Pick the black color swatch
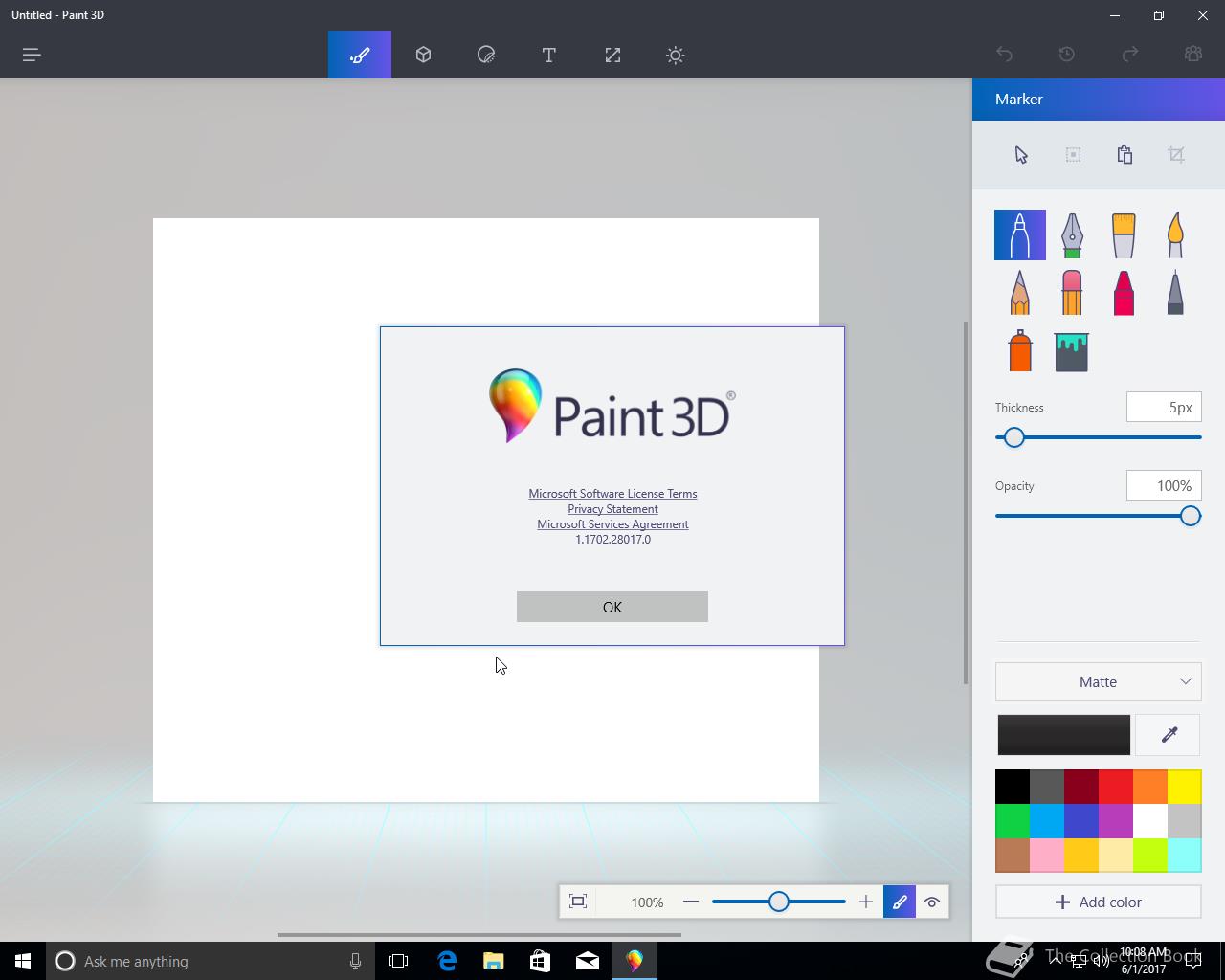The width and height of the screenshot is (1225, 980). (x=1013, y=787)
